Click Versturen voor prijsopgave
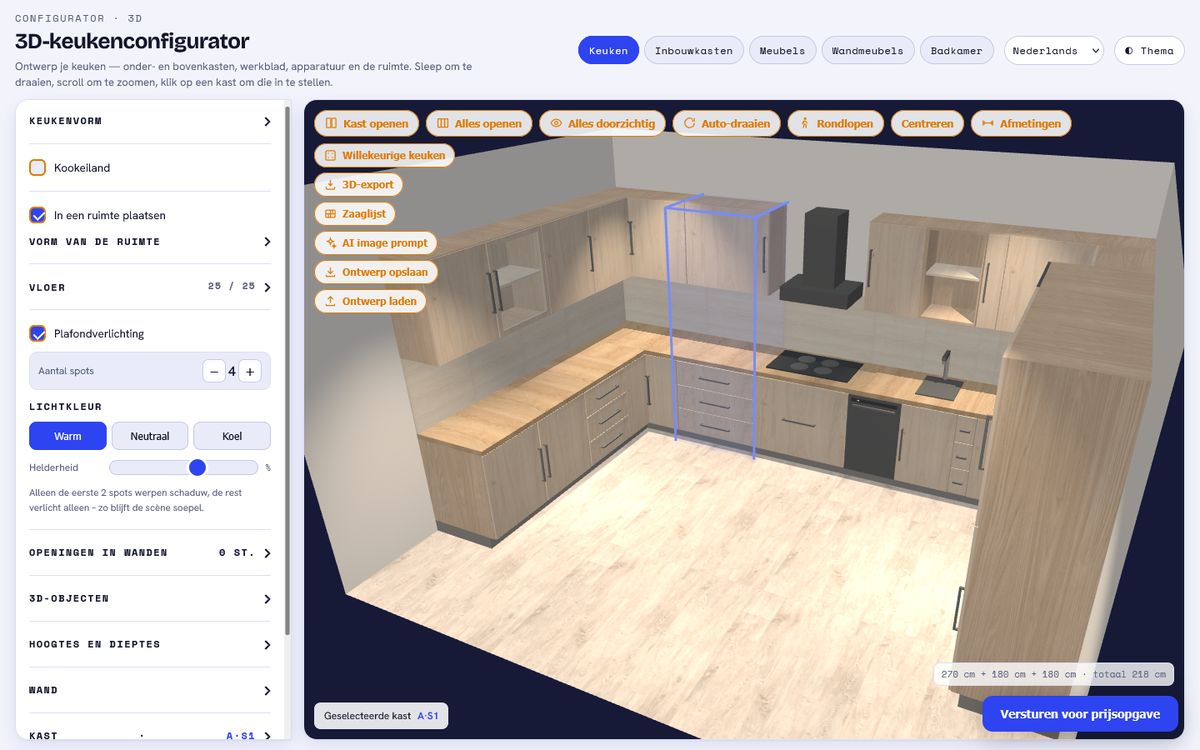This screenshot has width=1200, height=750. tap(1080, 714)
